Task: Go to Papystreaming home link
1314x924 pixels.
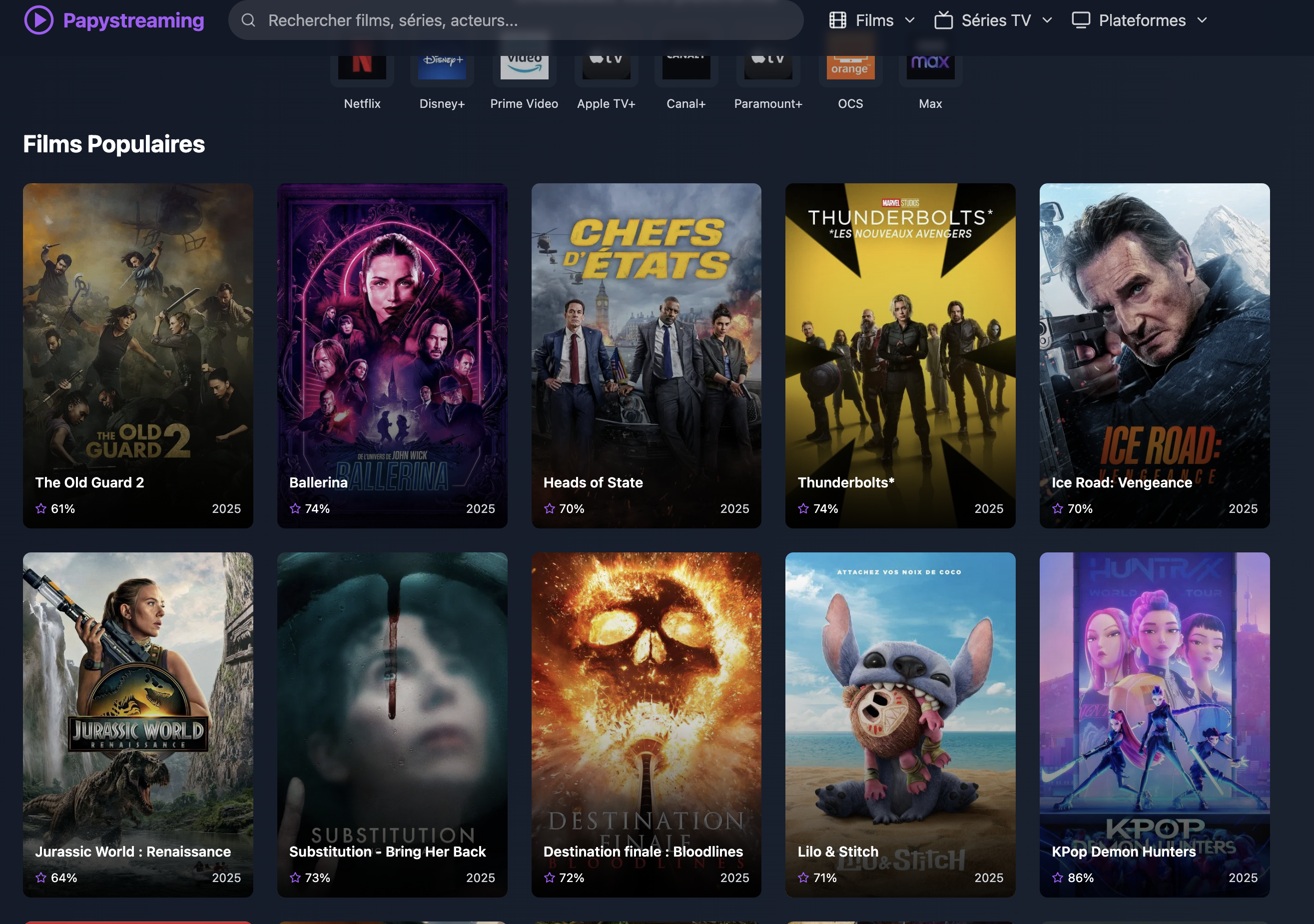Action: pyautogui.click(x=114, y=20)
